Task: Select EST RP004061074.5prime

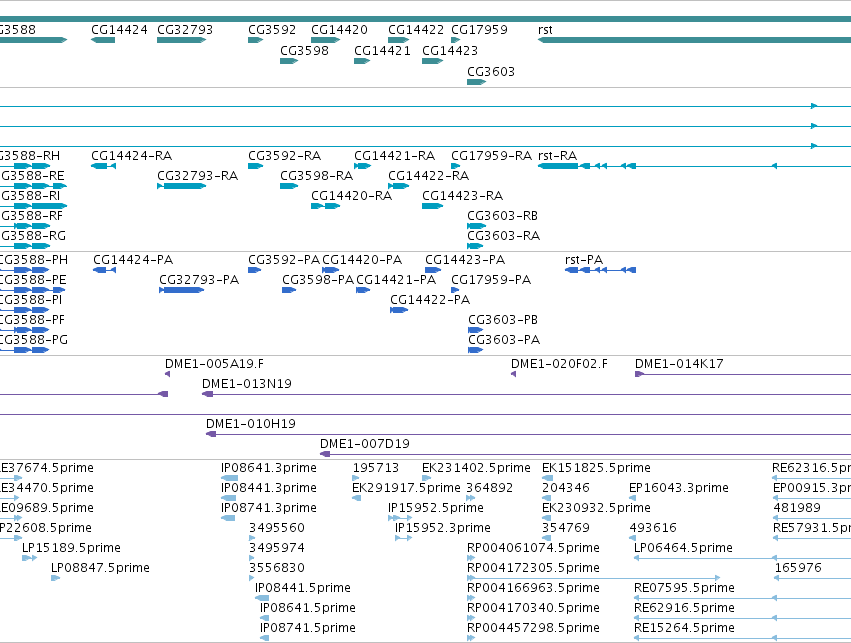Action: click(x=534, y=549)
